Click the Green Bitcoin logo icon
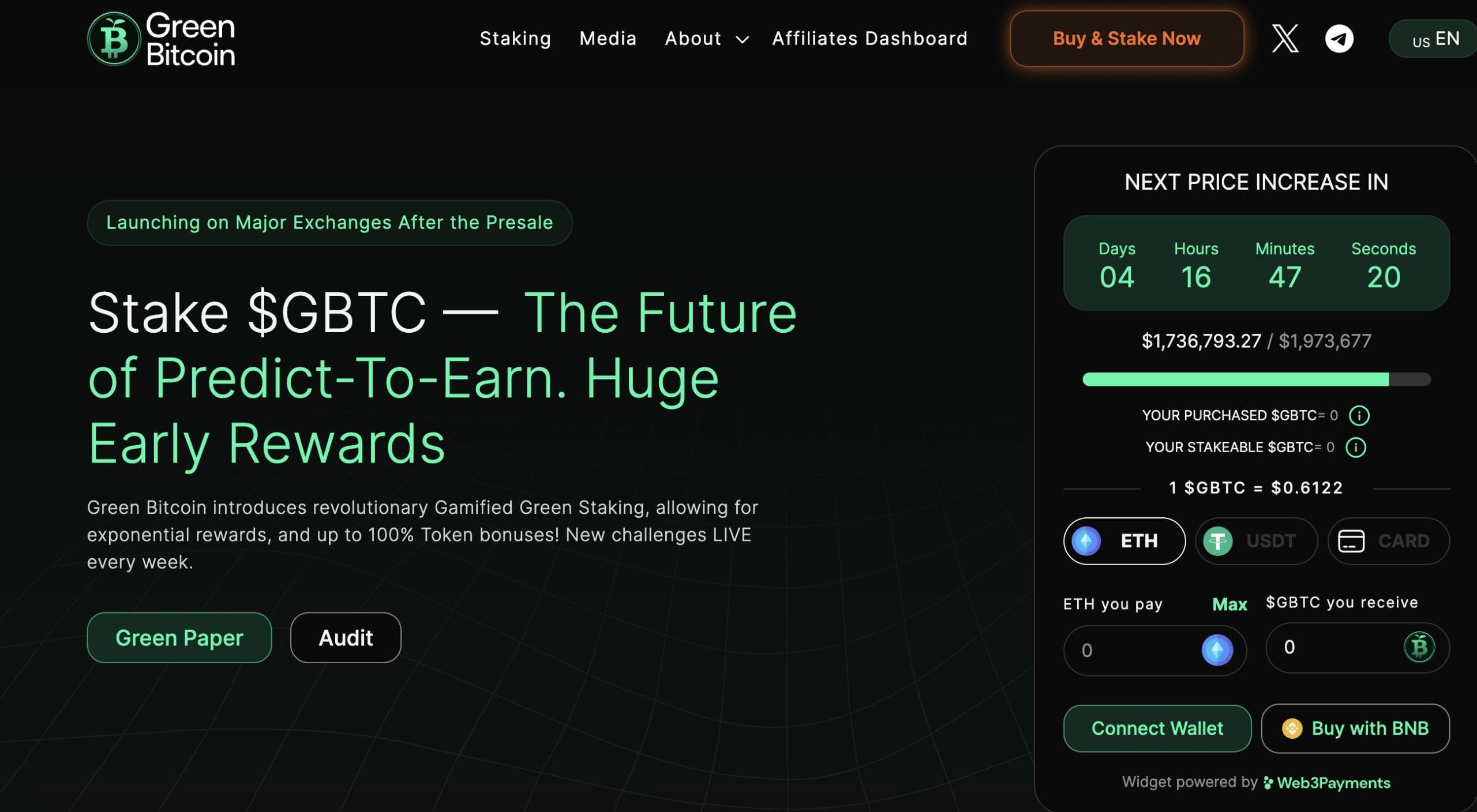1477x812 pixels. coord(114,39)
